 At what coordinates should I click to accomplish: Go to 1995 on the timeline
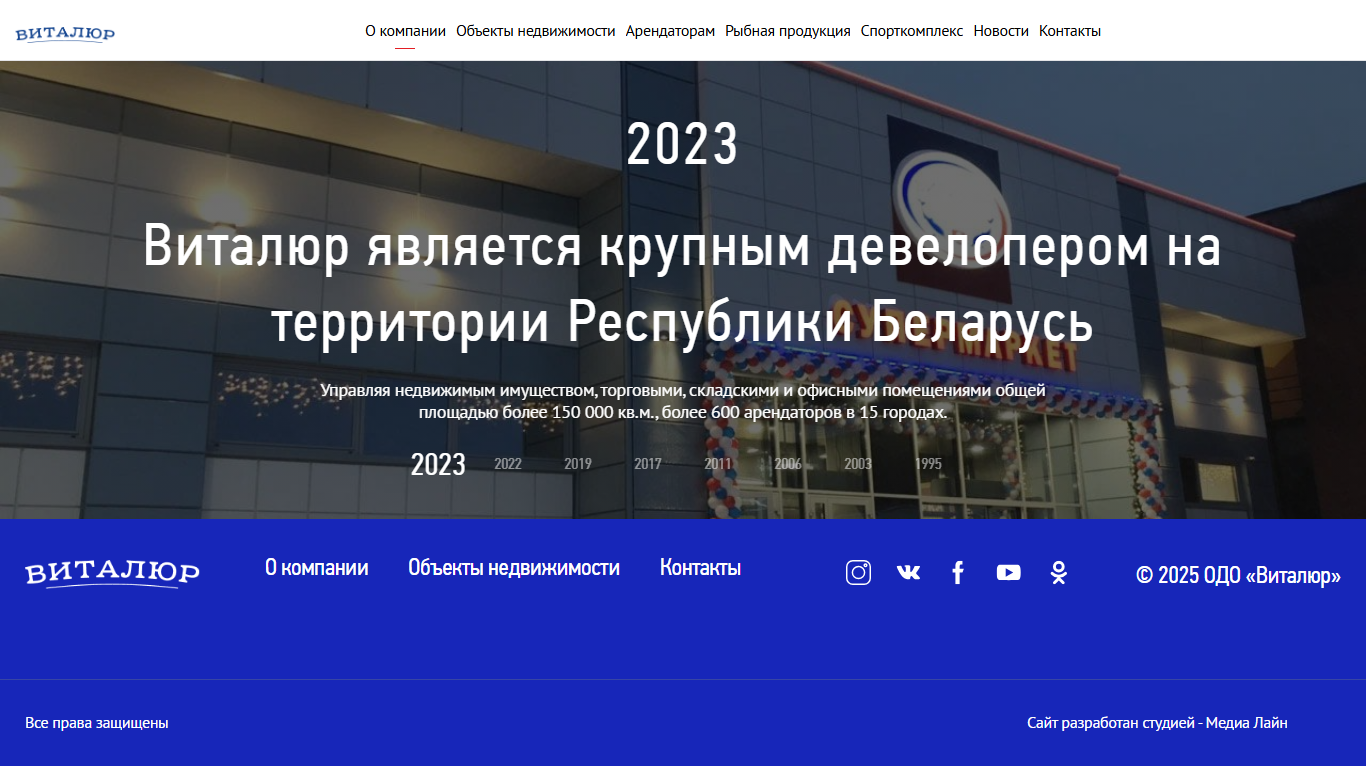pos(928,464)
